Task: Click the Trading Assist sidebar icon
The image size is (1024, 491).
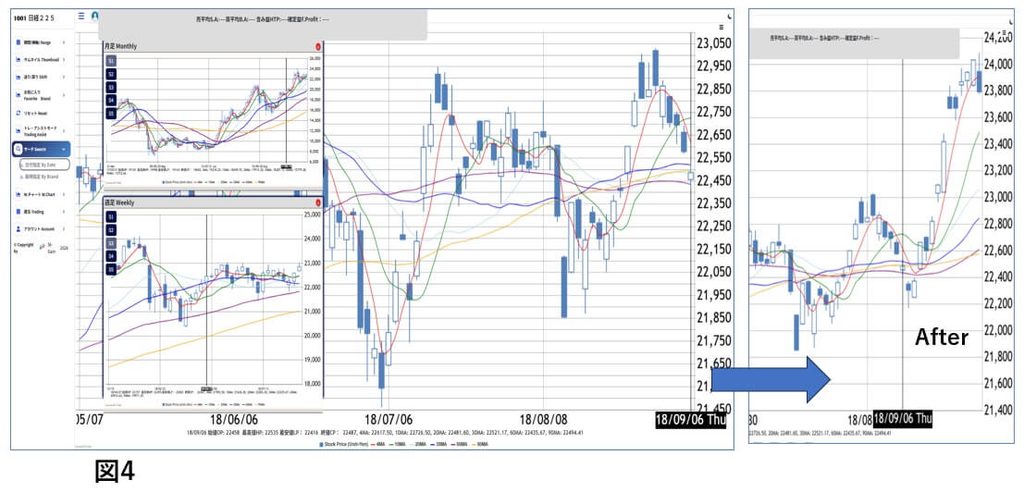Action: point(18,131)
